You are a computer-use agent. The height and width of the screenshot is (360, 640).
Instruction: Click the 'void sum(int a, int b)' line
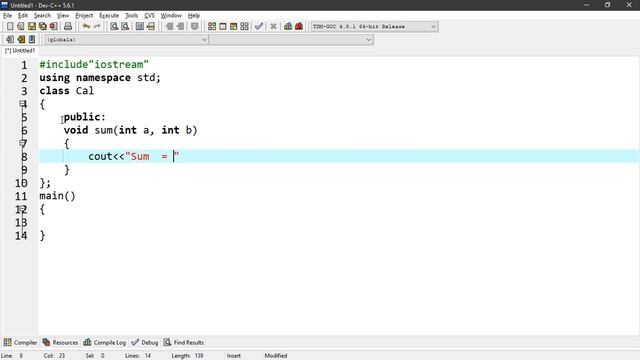click(x=131, y=130)
